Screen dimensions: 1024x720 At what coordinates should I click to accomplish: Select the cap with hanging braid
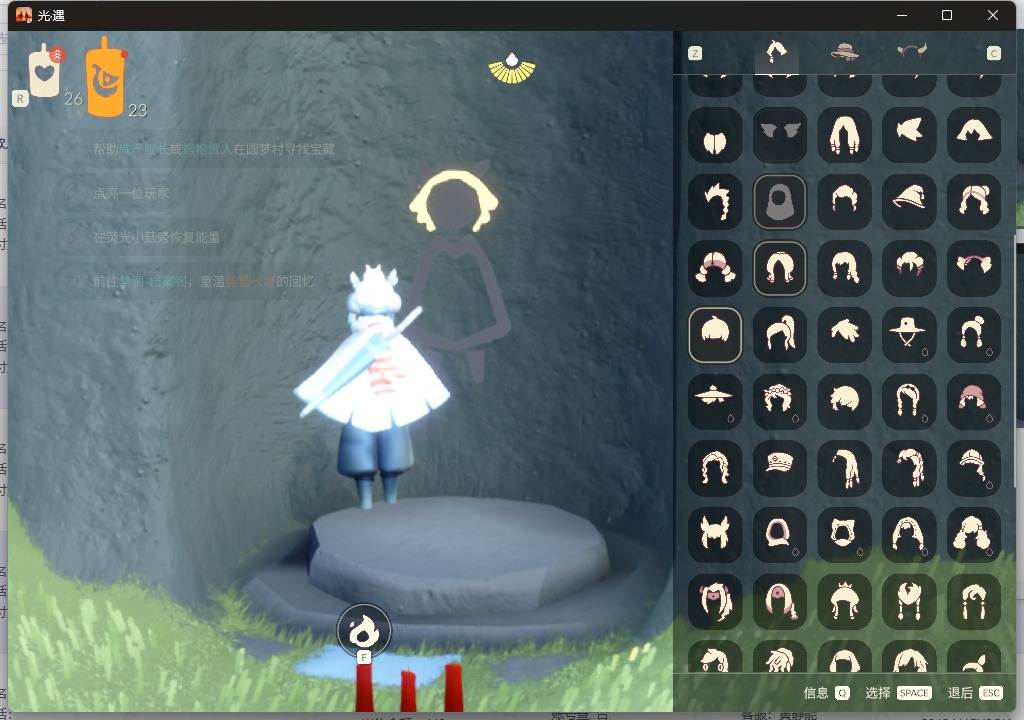pyautogui.click(x=974, y=468)
